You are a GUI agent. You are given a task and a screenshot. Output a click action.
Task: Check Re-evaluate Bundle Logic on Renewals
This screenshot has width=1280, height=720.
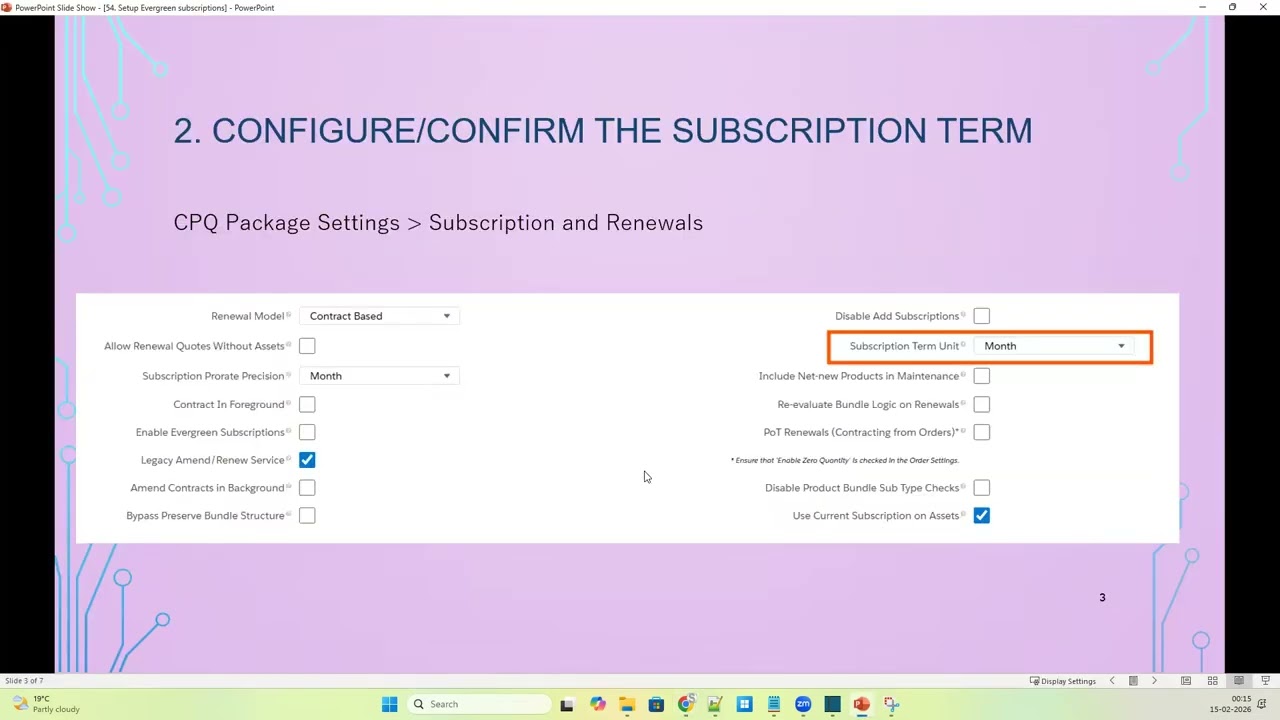tap(982, 404)
